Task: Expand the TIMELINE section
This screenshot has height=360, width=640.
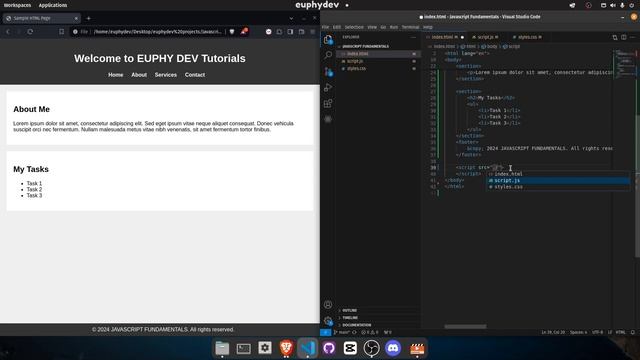Action: click(378, 318)
